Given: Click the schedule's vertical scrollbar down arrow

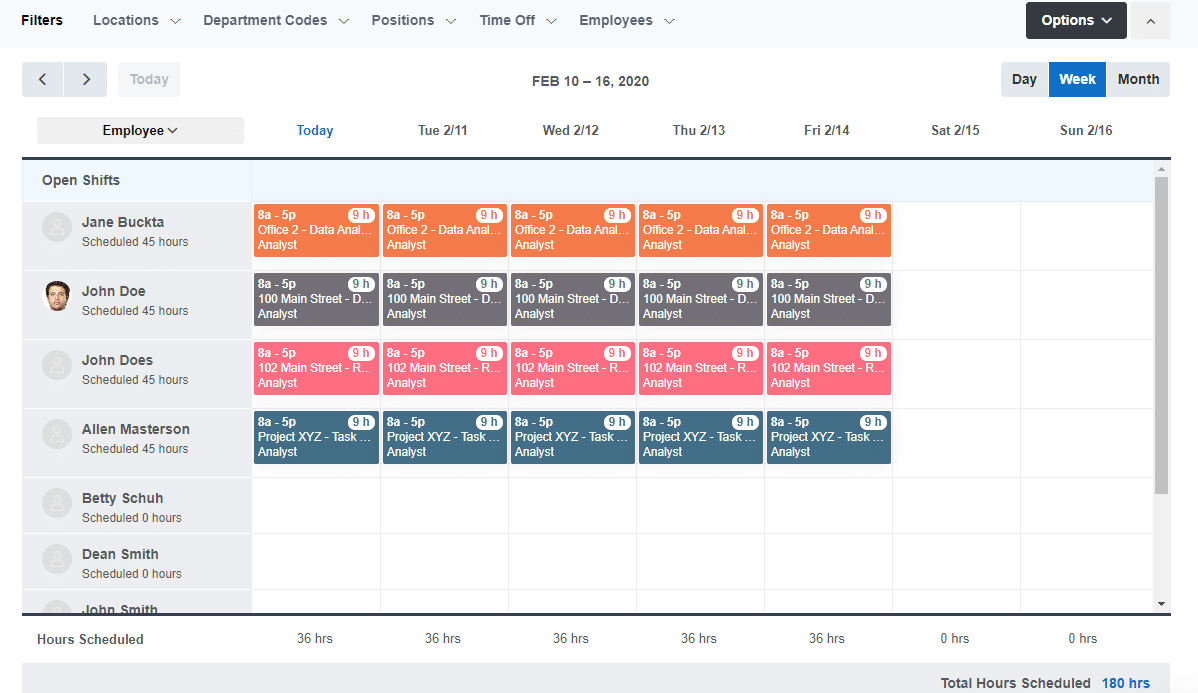Looking at the screenshot, I should point(1161,604).
